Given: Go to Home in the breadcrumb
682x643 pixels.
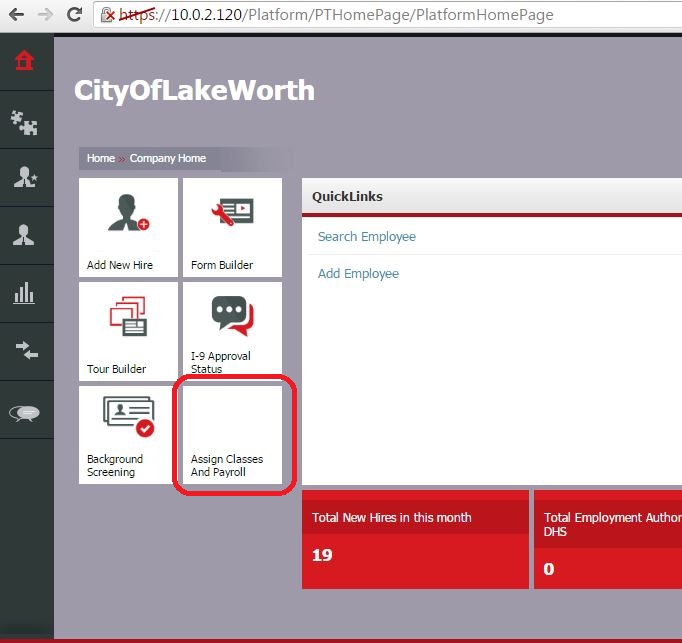Looking at the screenshot, I should [100, 159].
